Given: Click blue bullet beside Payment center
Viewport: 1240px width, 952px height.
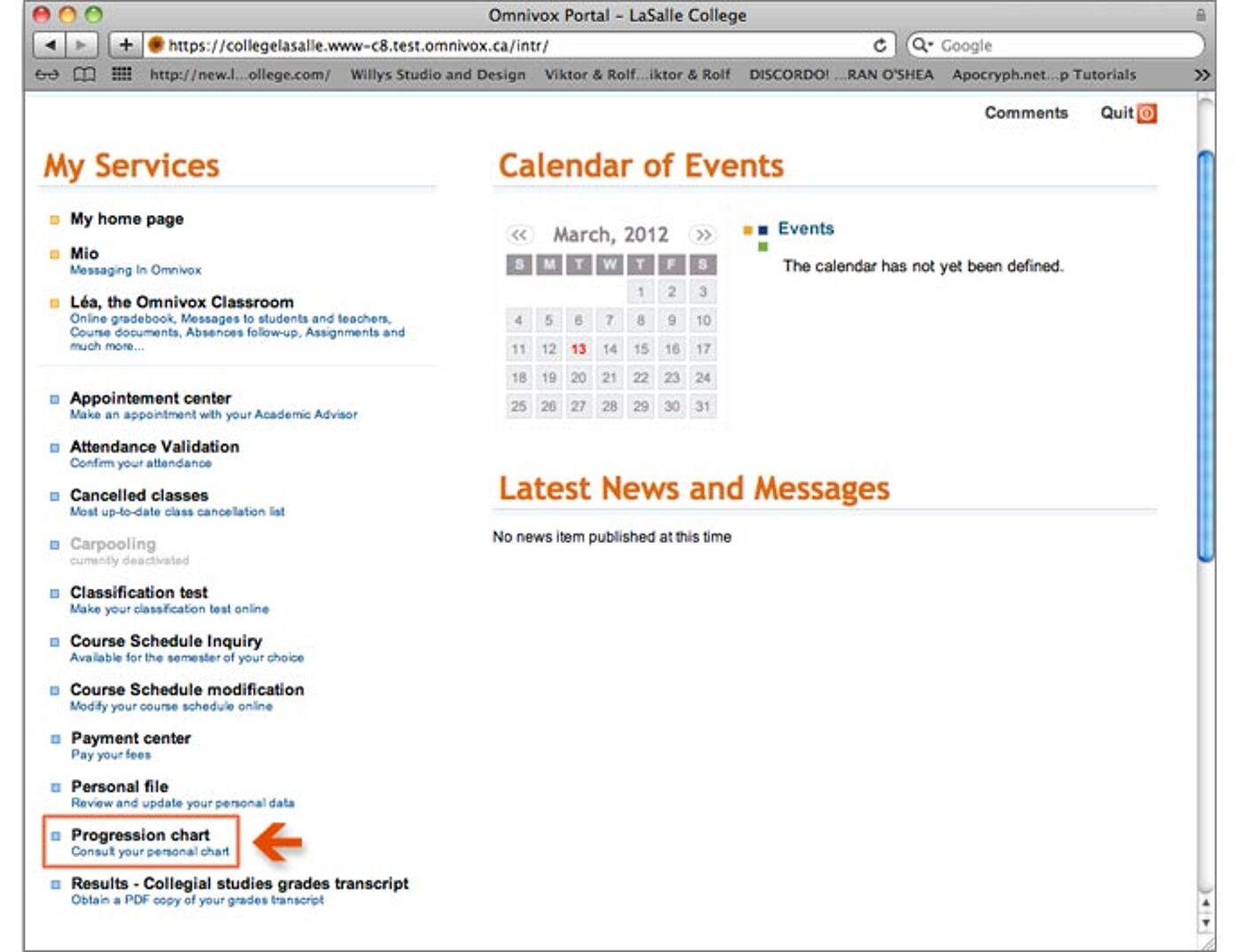Looking at the screenshot, I should click(x=55, y=739).
